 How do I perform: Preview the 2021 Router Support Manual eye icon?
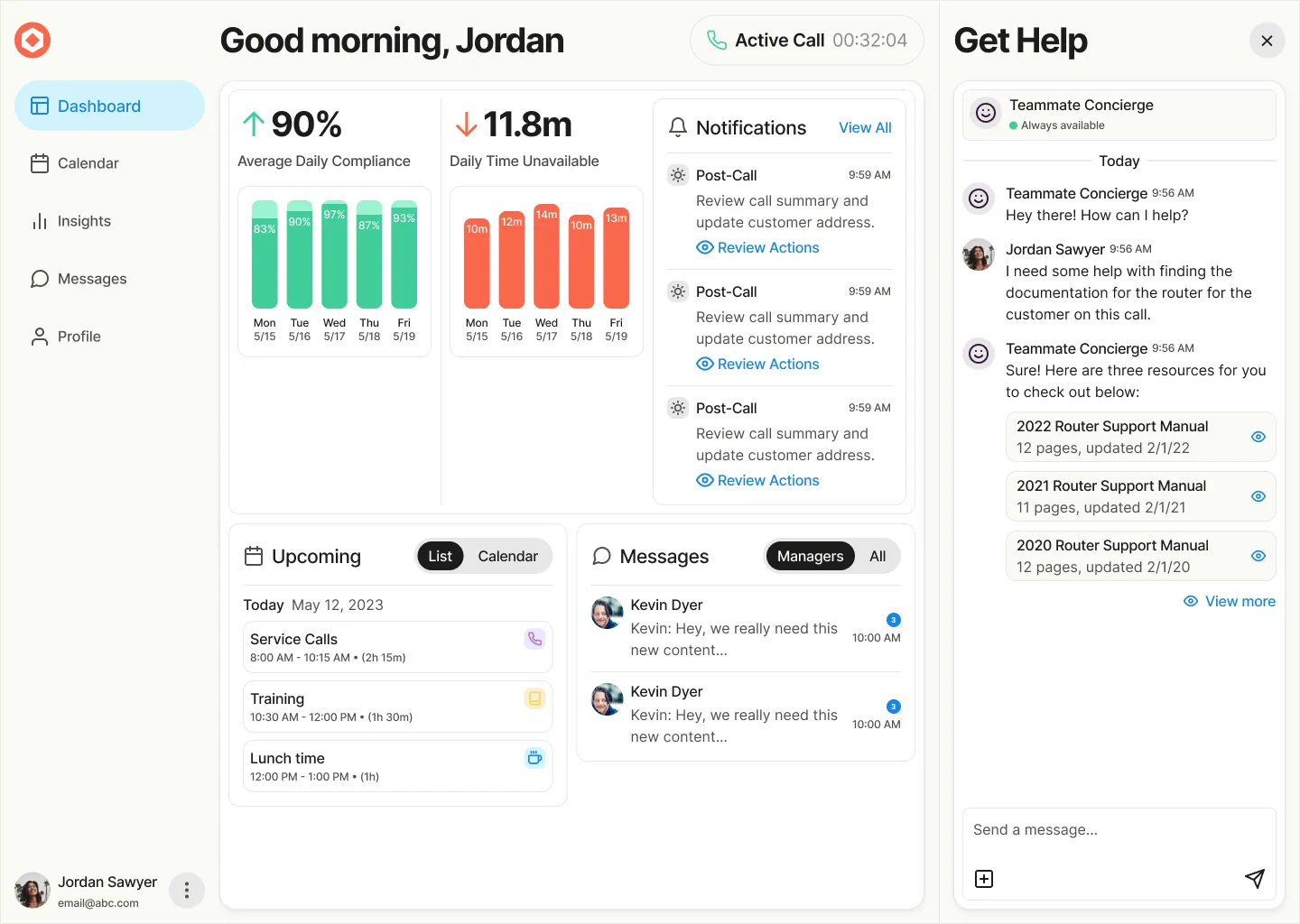(1258, 496)
